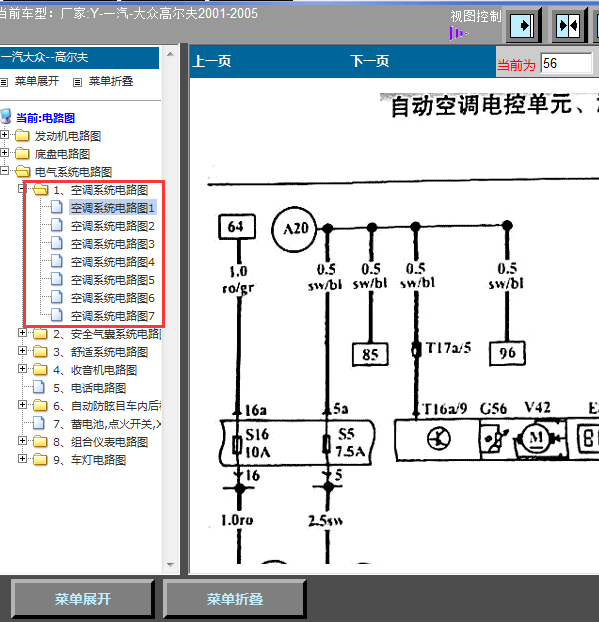Click the 空调系统电路图4 document icon
Image resolution: width=599 pixels, height=622 pixels.
click(x=57, y=261)
